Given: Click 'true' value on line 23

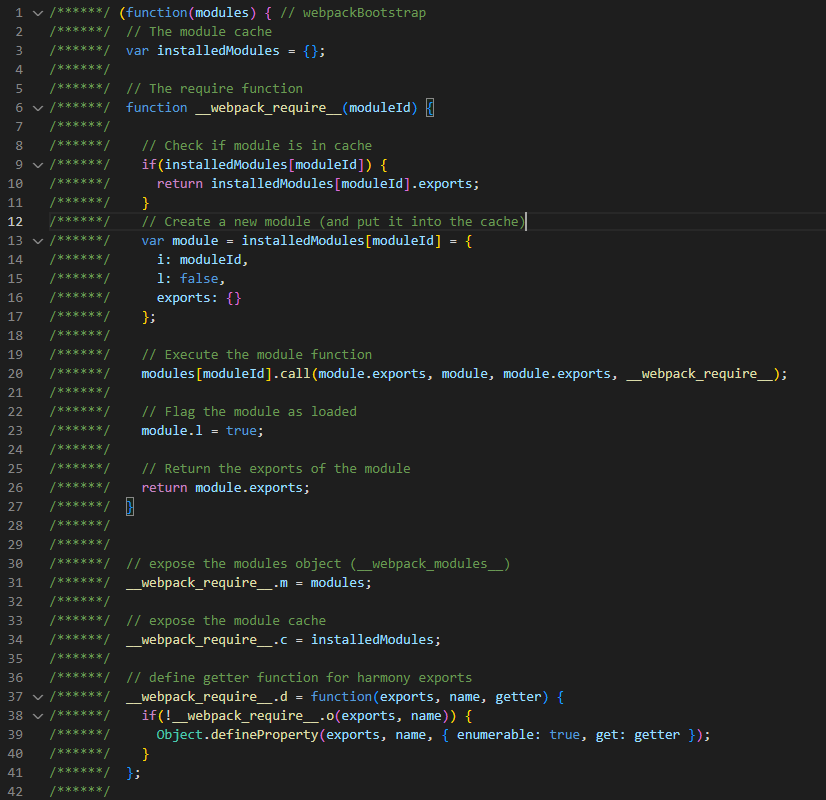Looking at the screenshot, I should [x=241, y=431].
